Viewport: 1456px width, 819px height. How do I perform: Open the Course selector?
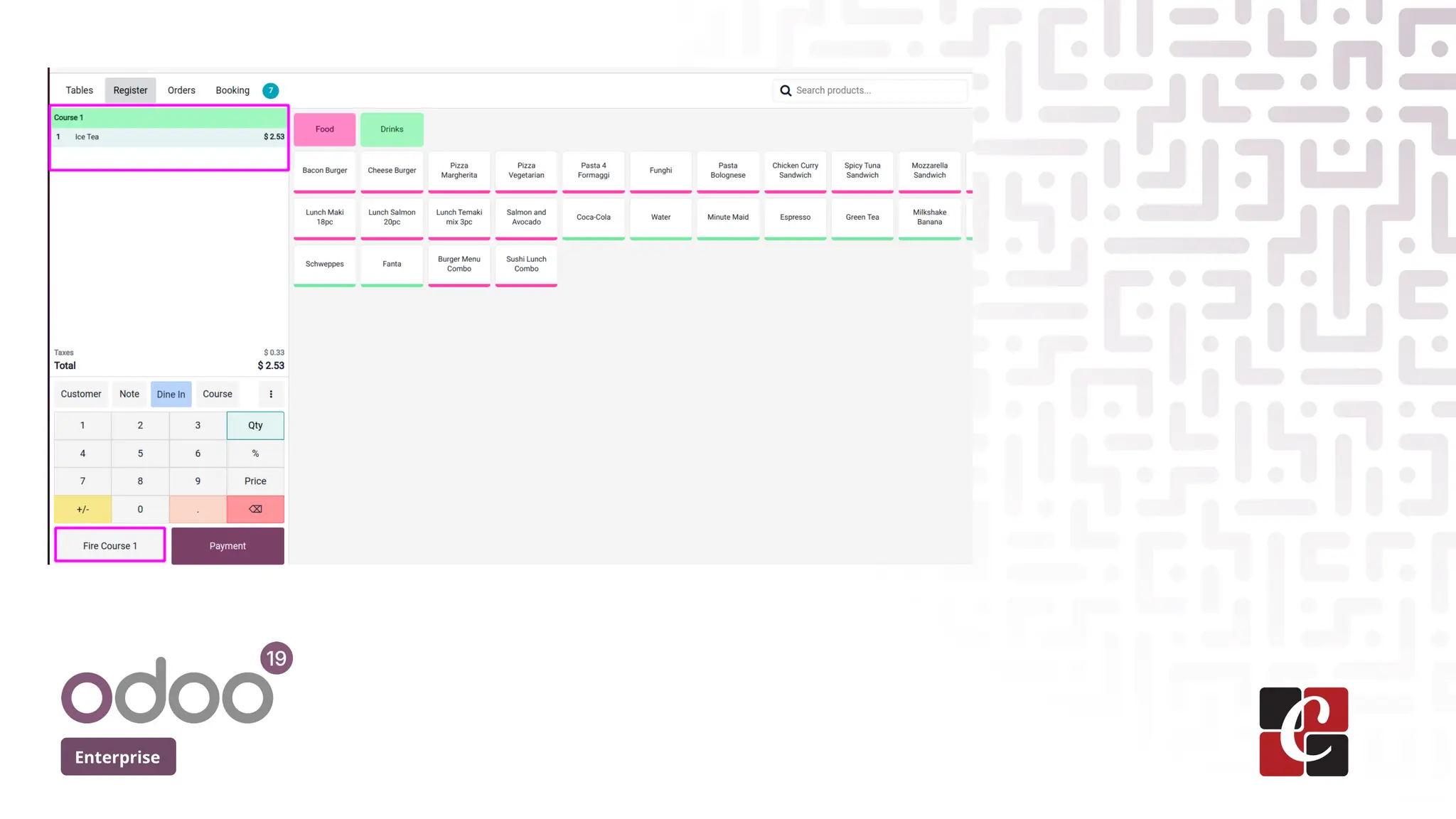(217, 394)
